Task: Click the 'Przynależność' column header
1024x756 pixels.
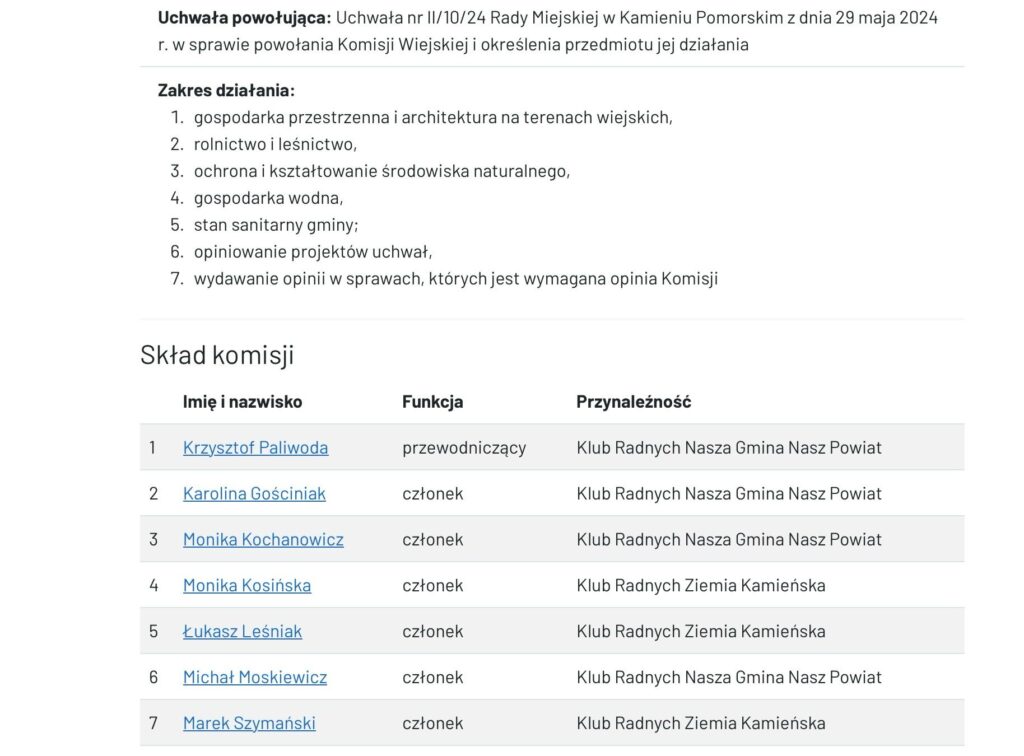Action: (633, 402)
